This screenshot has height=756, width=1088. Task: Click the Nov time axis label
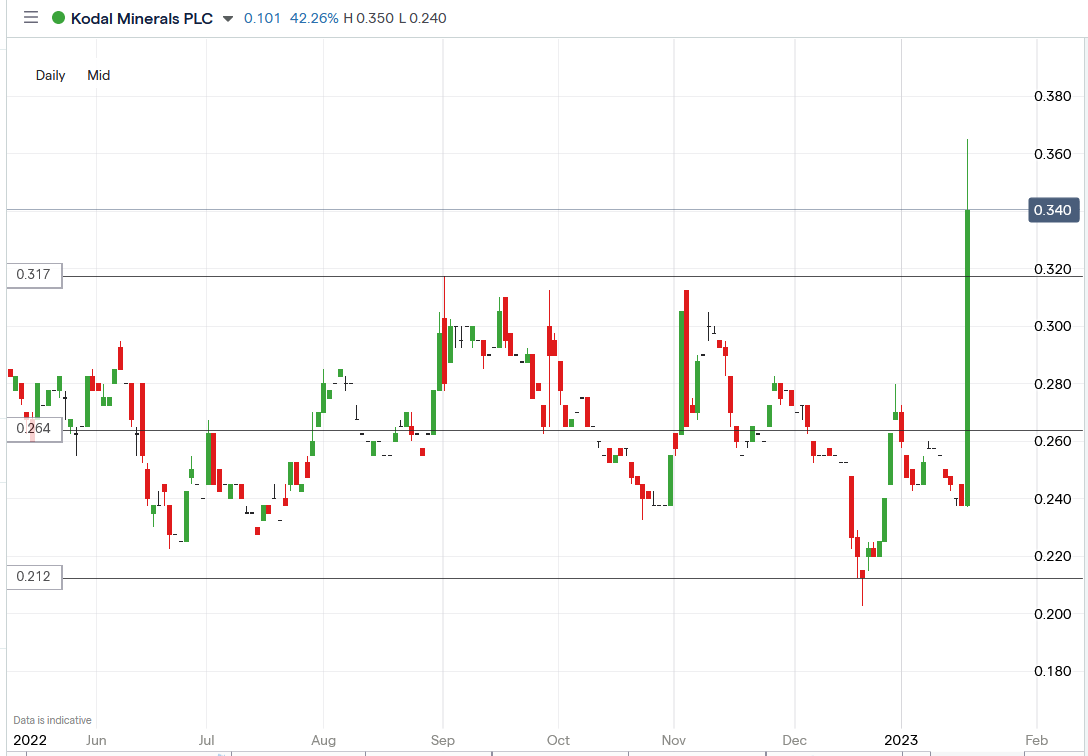[x=674, y=740]
